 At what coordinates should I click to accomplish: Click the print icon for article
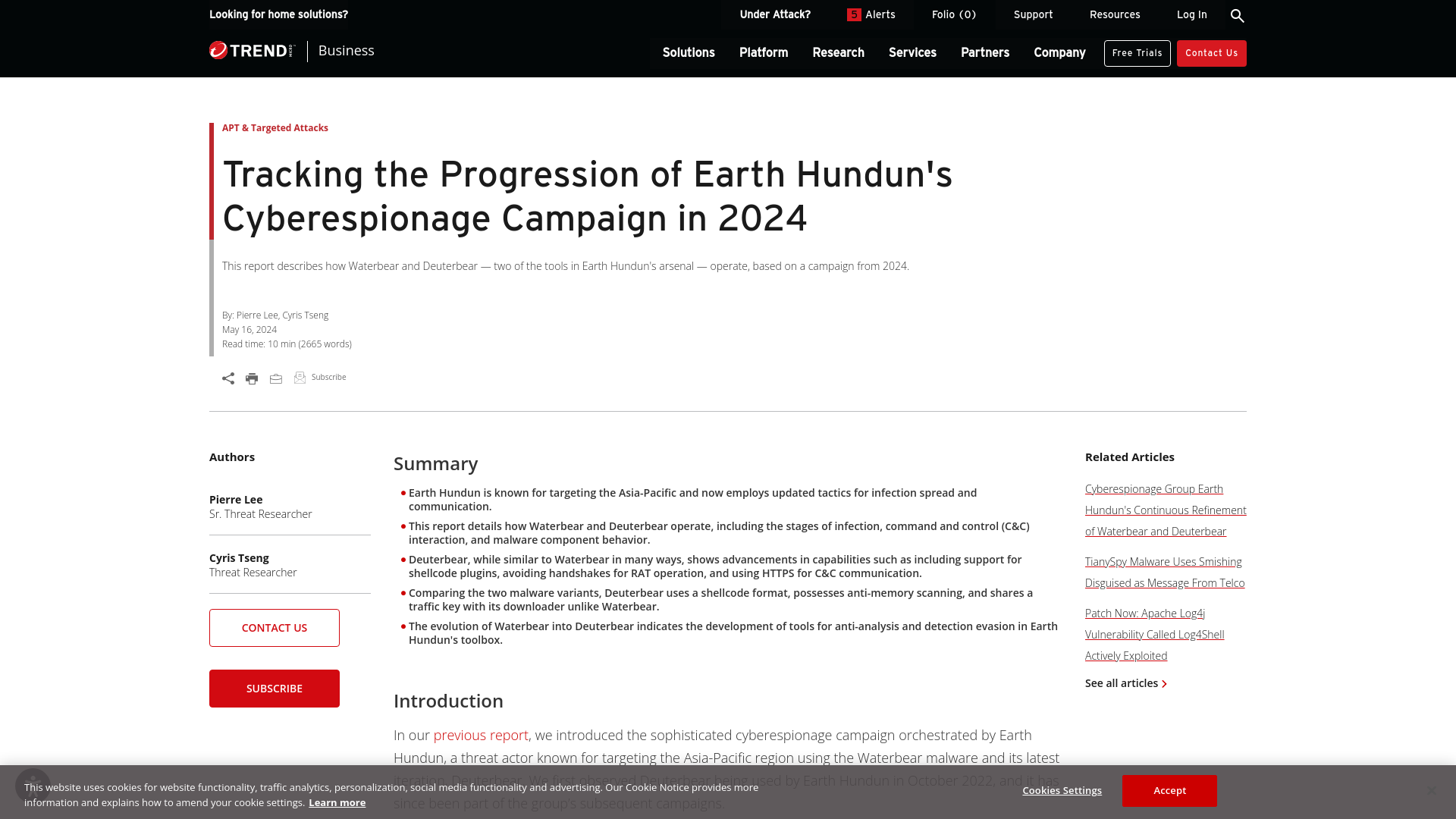coord(252,378)
